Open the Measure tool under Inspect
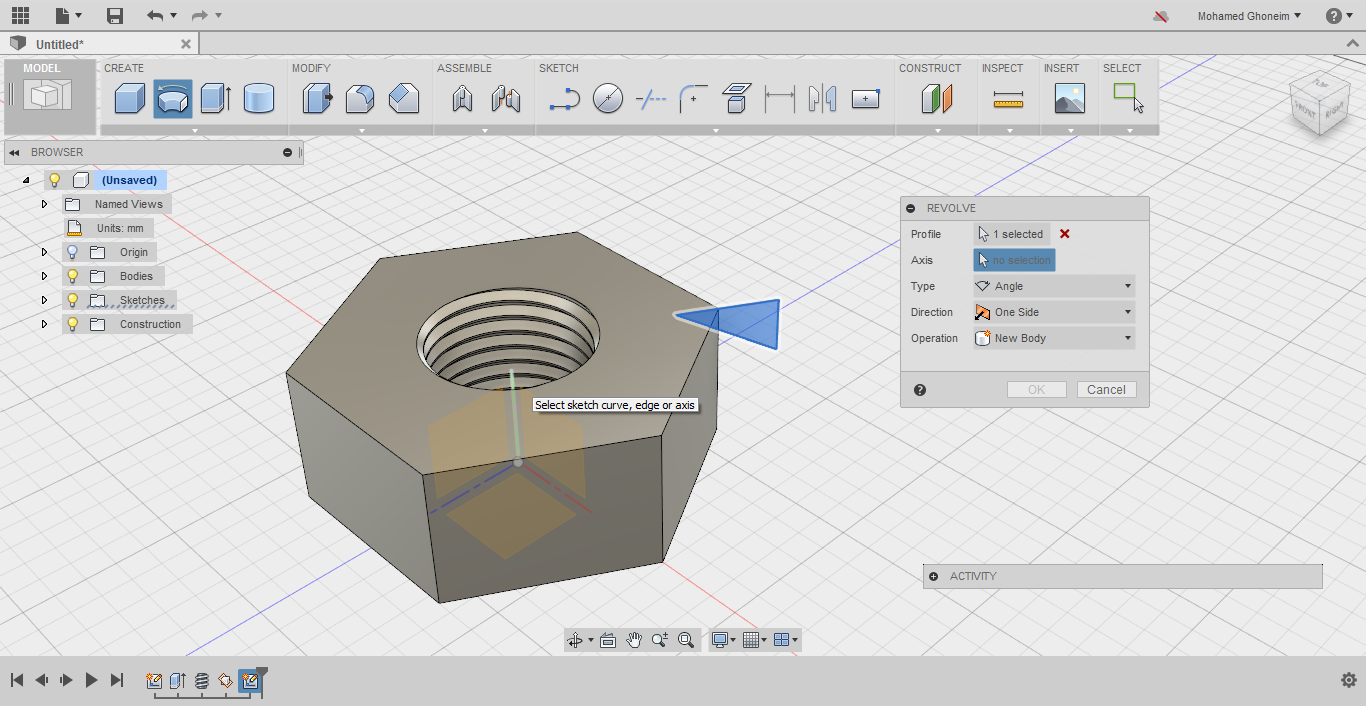Viewport: 1366px width, 706px height. click(x=1008, y=99)
